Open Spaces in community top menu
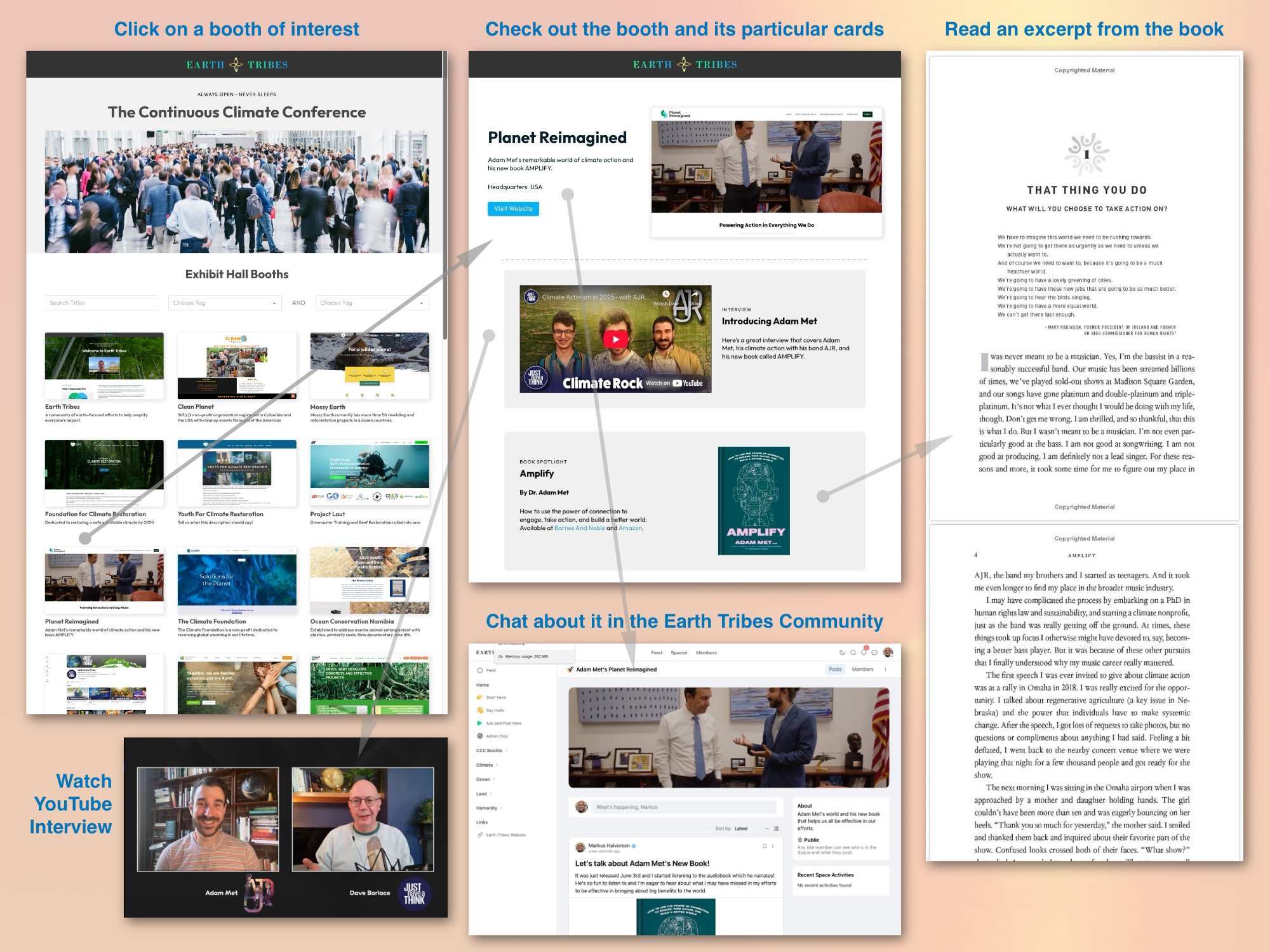Viewport: 1270px width, 952px height. (679, 652)
